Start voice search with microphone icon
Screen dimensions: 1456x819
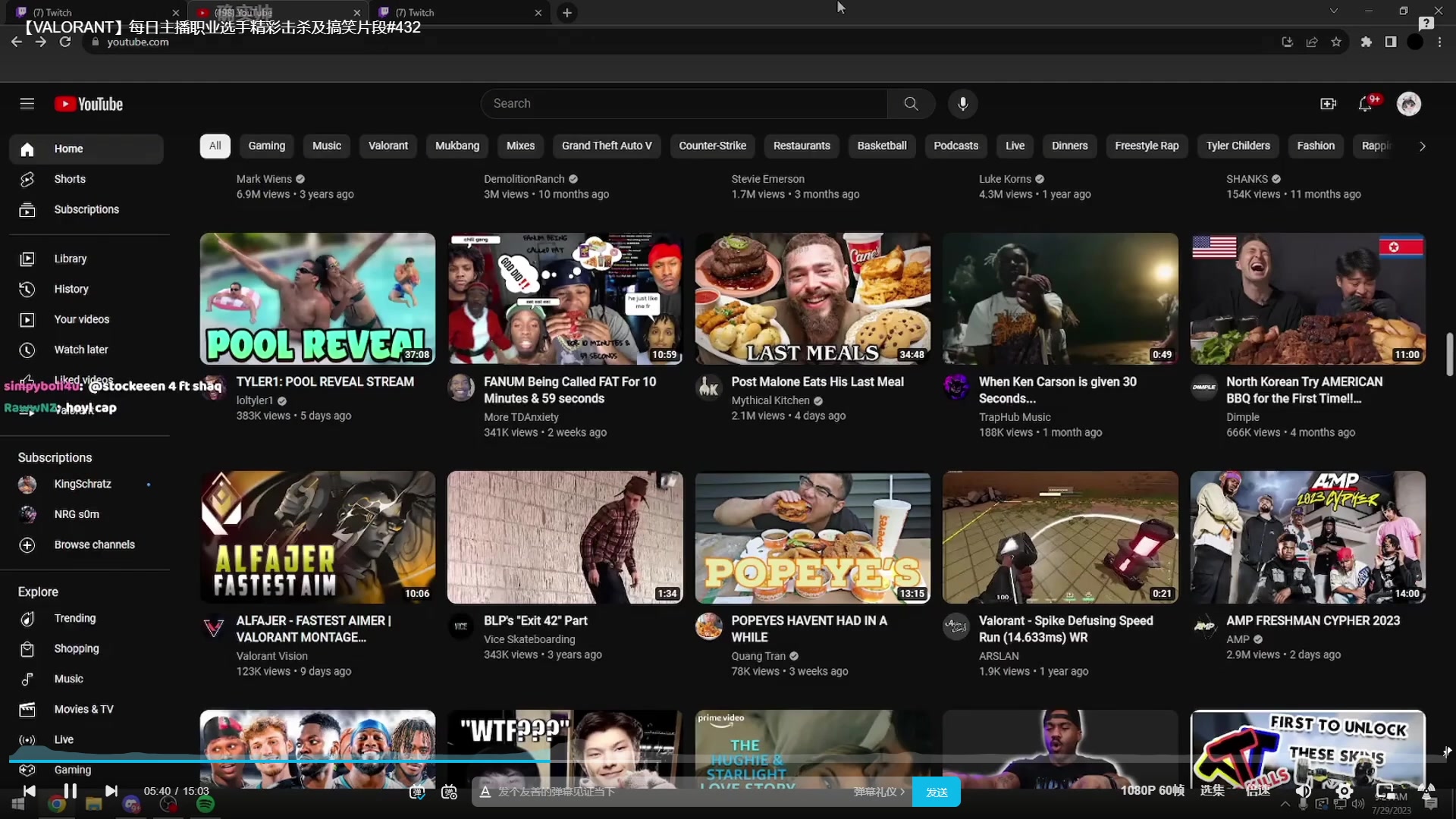click(x=962, y=104)
